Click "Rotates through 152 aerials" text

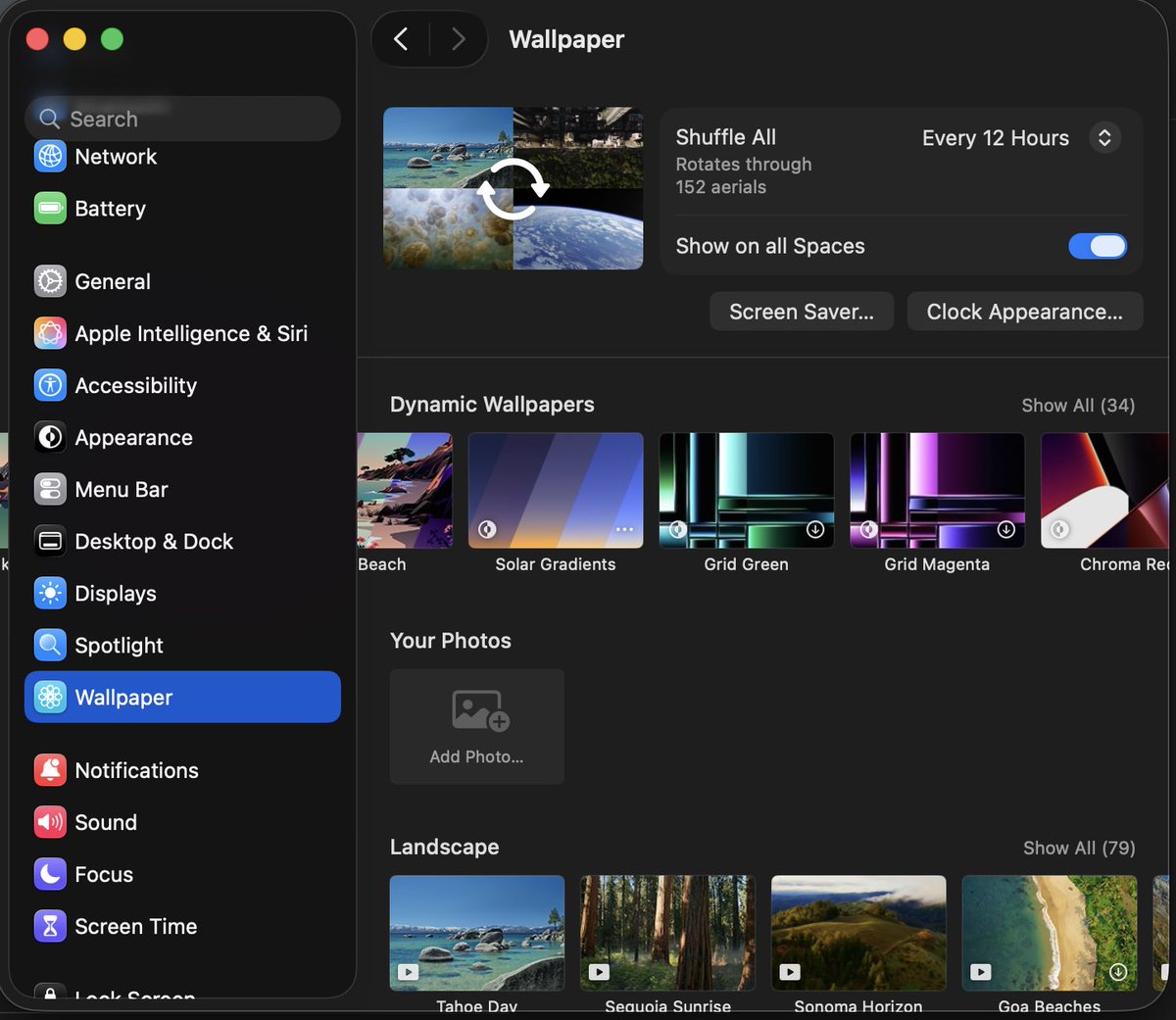744,175
